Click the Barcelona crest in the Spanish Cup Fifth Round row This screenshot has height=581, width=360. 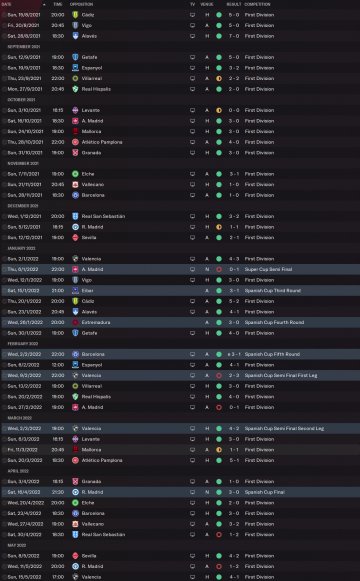pos(75,354)
